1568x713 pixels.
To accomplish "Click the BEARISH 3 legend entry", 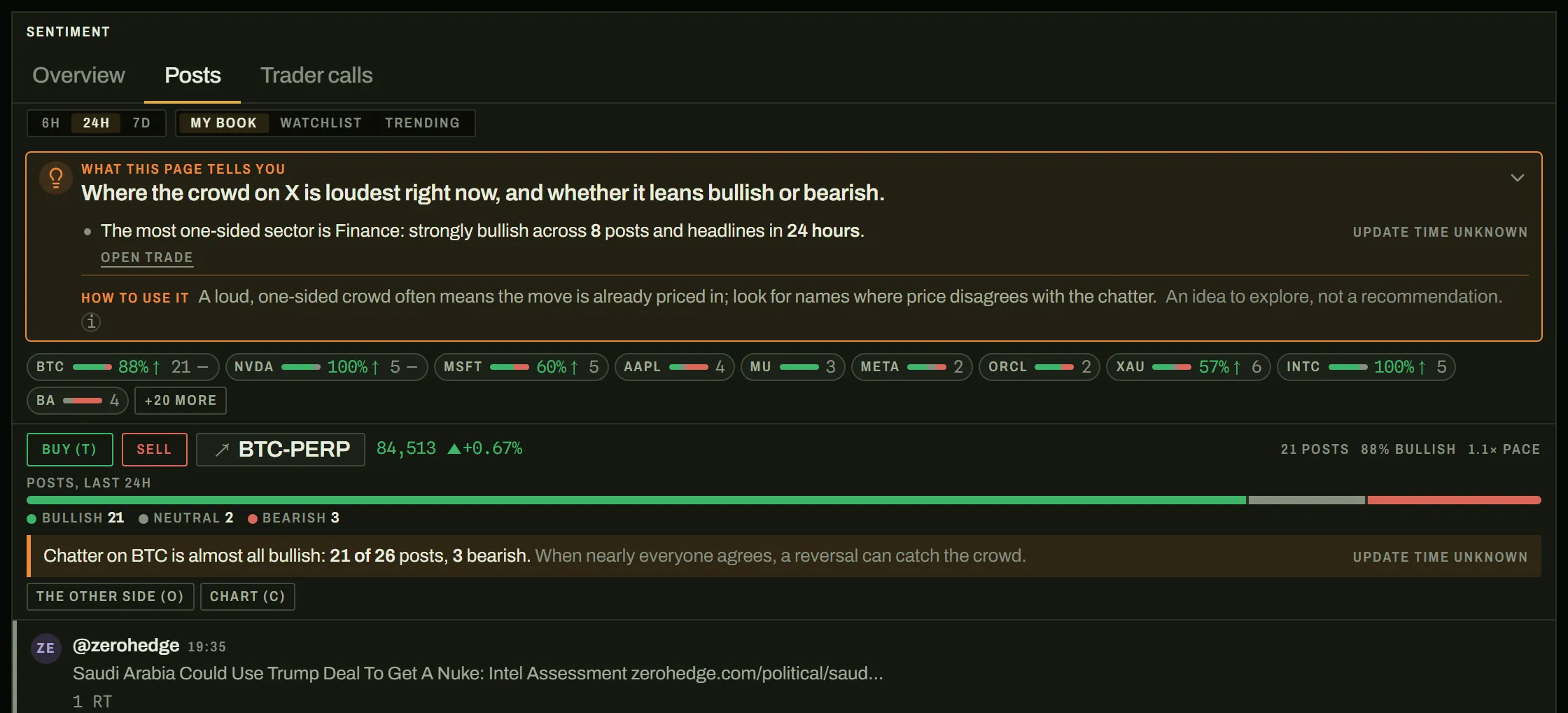I will coord(294,518).
